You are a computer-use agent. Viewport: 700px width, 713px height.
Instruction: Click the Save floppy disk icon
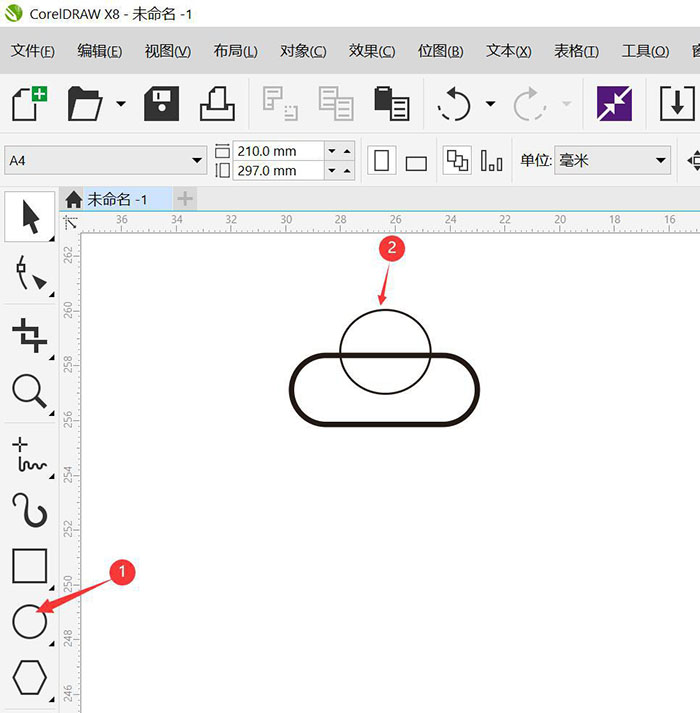(x=161, y=103)
